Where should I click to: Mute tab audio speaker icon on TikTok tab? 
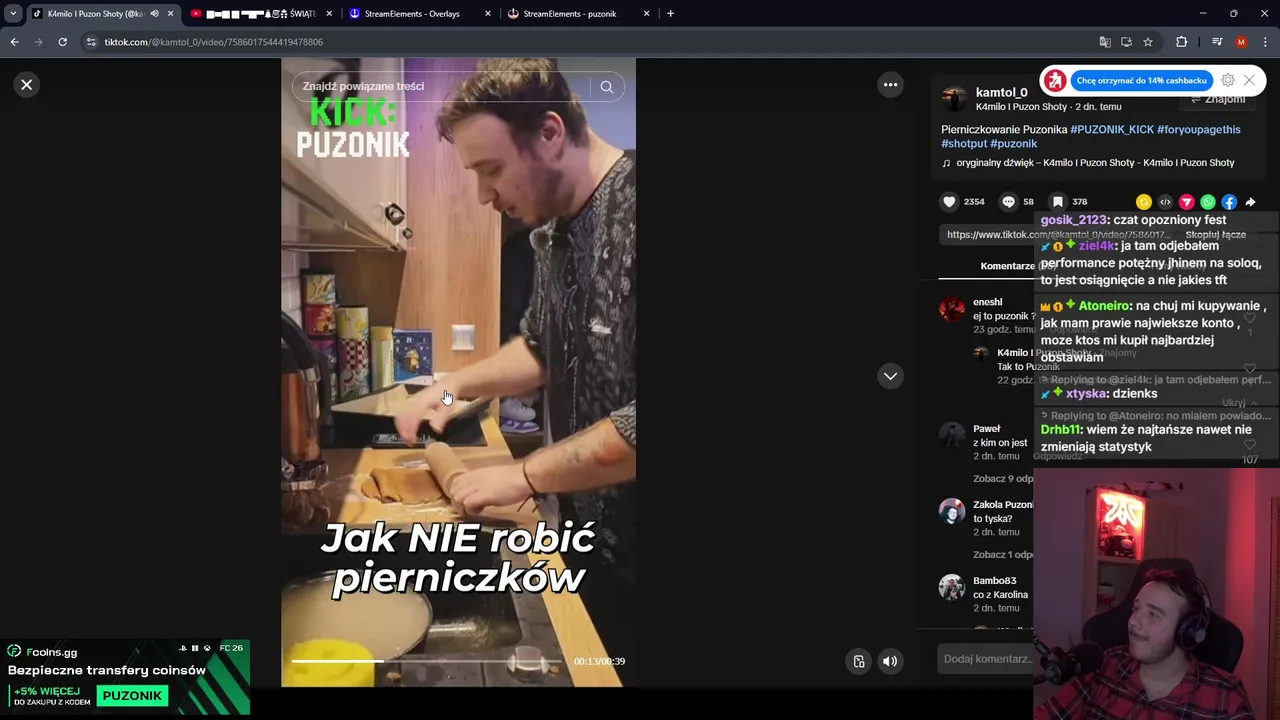coord(154,14)
